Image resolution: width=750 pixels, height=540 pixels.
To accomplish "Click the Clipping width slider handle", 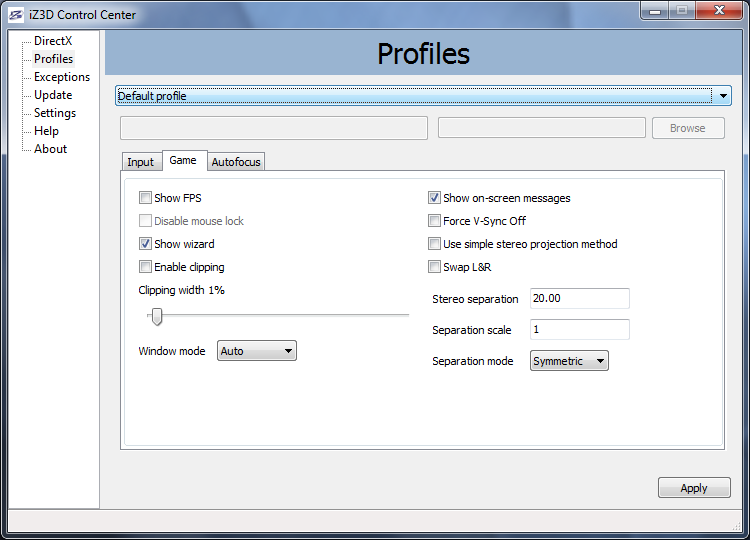I will 157,316.
